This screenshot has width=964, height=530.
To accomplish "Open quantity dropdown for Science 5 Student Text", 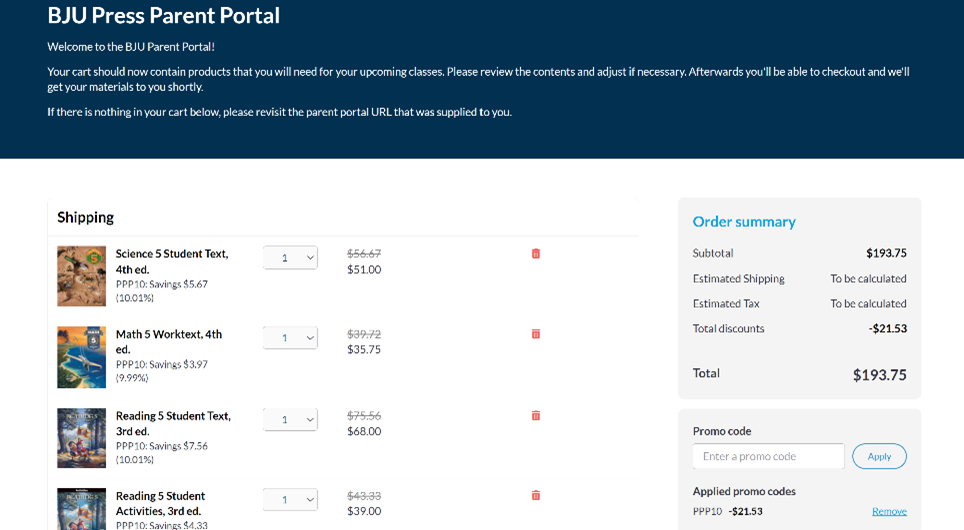I will click(290, 258).
